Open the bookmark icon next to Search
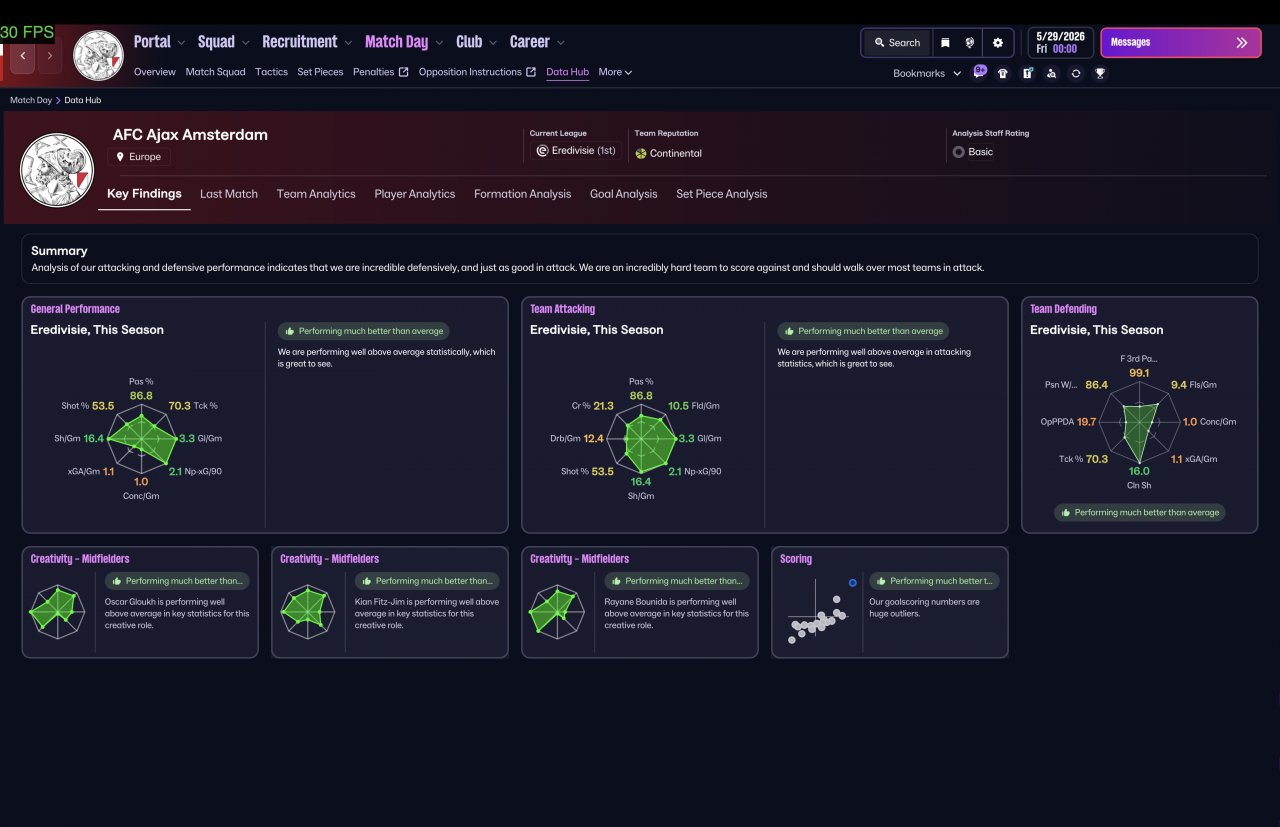Screen dimensions: 1280x827 945,43
